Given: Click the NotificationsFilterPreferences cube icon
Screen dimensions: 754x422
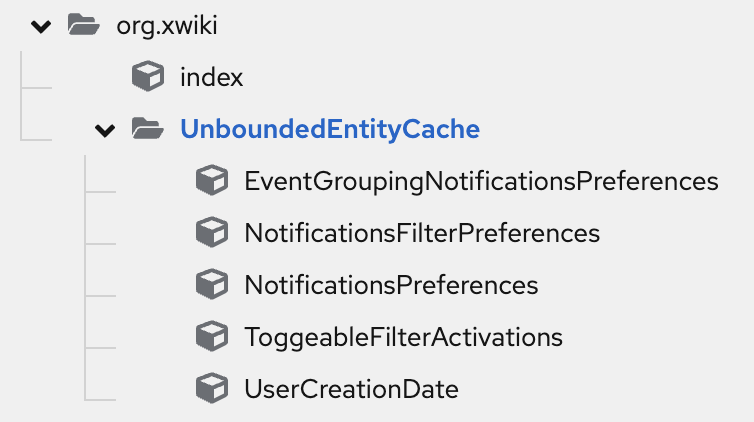Looking at the screenshot, I should click(212, 232).
